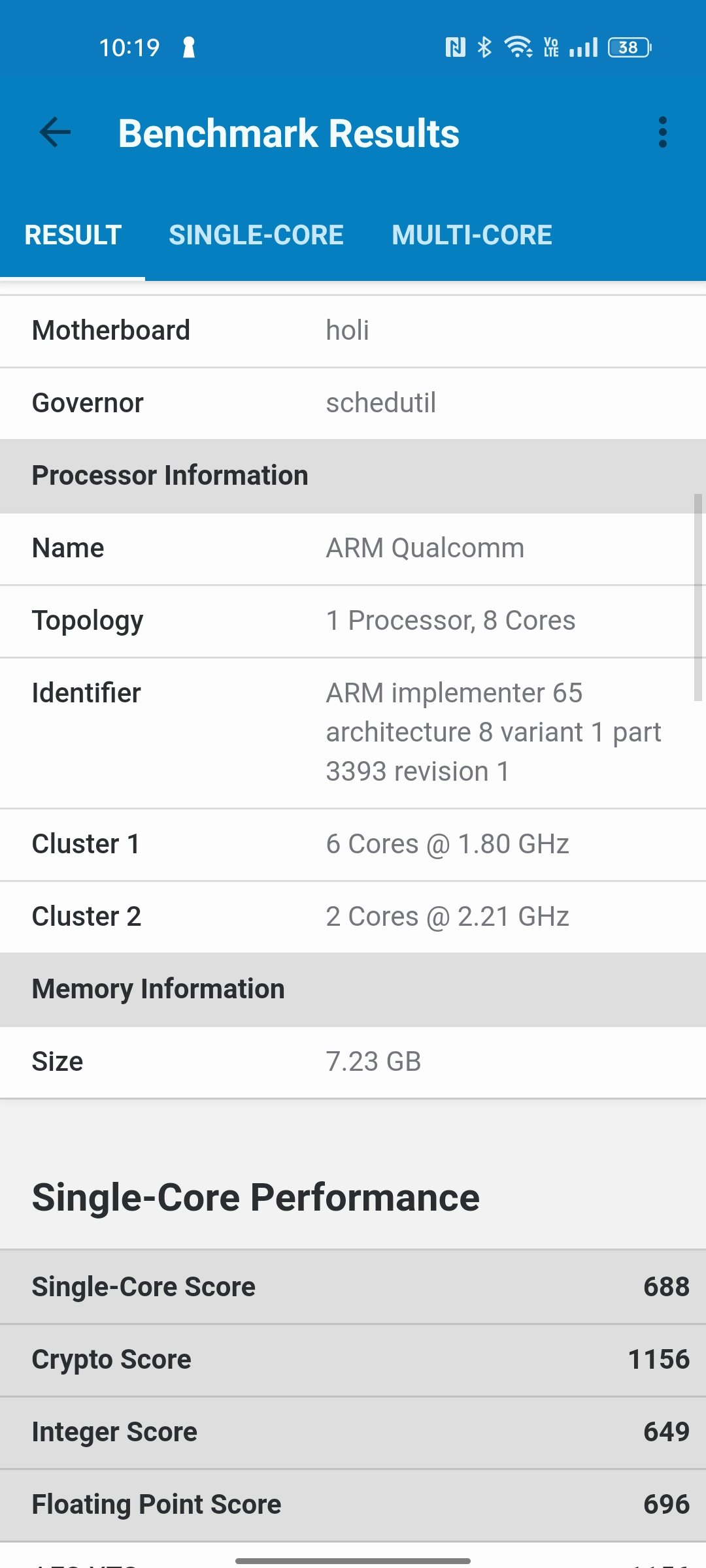Viewport: 706px width, 1568px height.
Task: Tap the Memory Size row
Action: coord(353,1062)
